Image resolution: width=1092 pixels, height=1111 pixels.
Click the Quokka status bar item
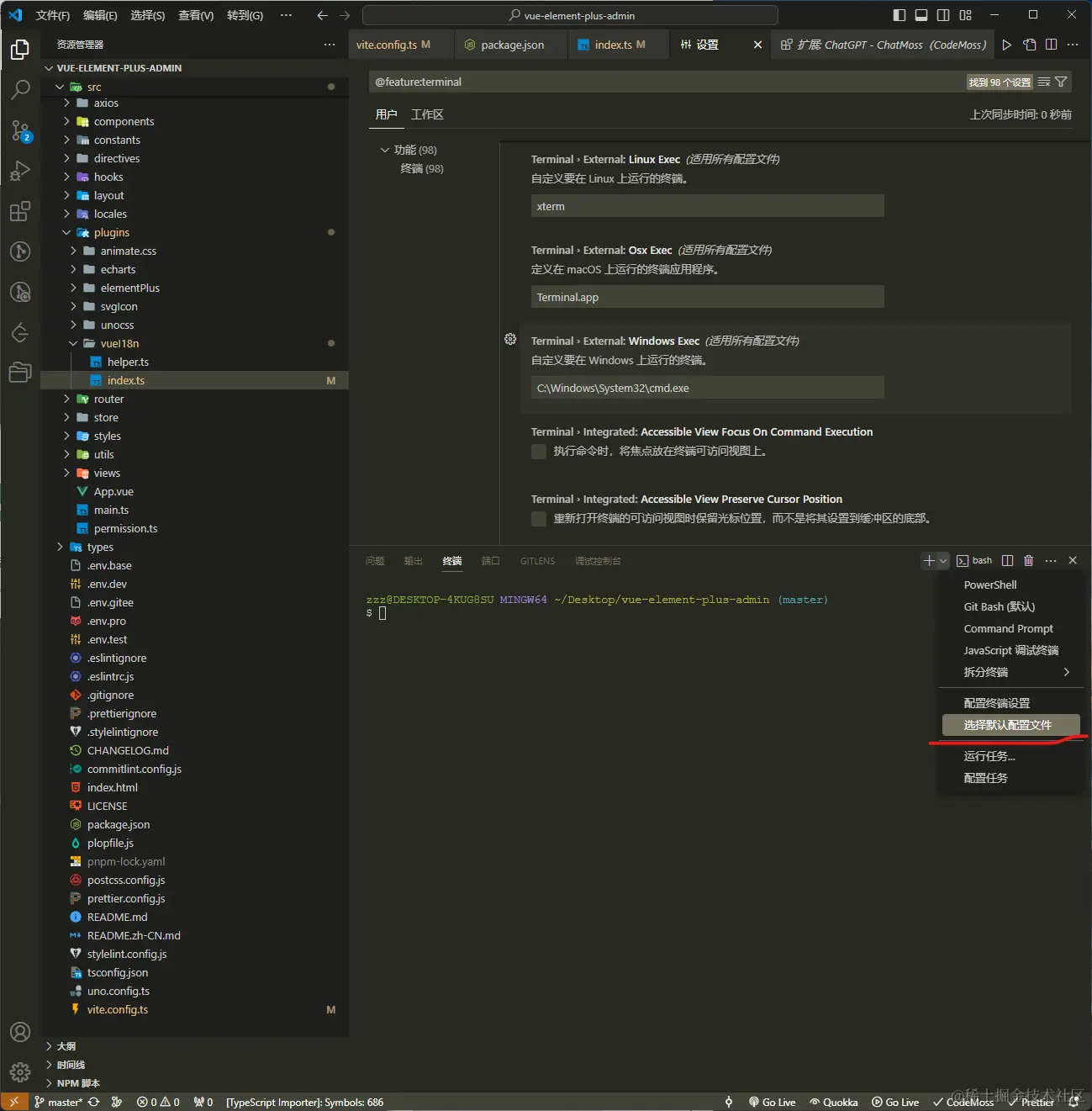(833, 1102)
